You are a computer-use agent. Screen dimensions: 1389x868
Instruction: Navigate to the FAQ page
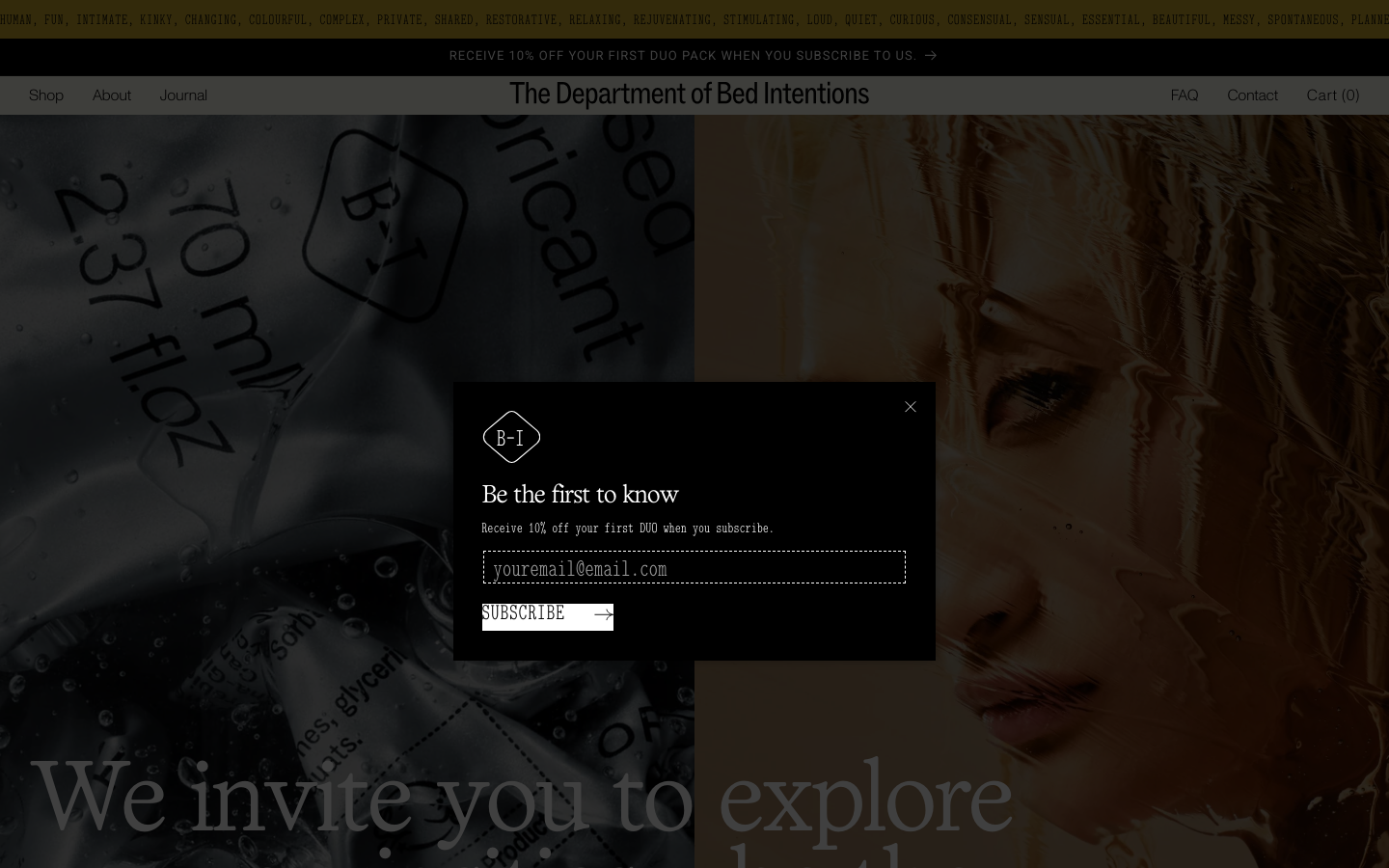click(1184, 95)
